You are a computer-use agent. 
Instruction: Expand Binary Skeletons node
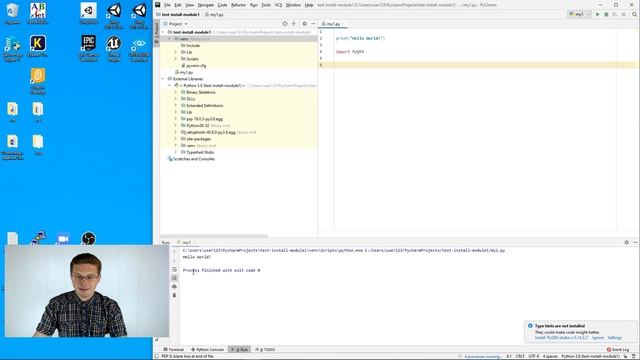pyautogui.click(x=176, y=92)
